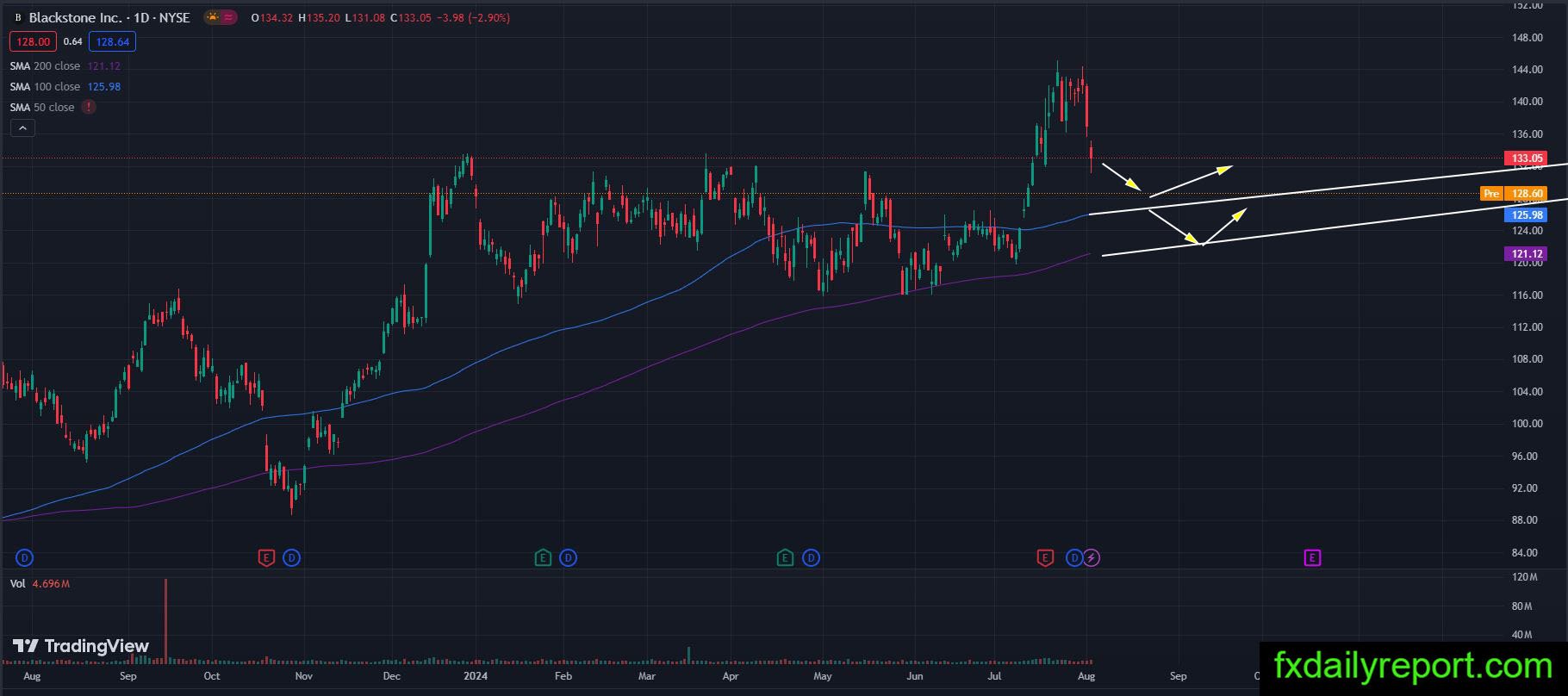Image resolution: width=1568 pixels, height=696 pixels.
Task: Open the green earnings marker from late January 2024
Action: pos(543,558)
